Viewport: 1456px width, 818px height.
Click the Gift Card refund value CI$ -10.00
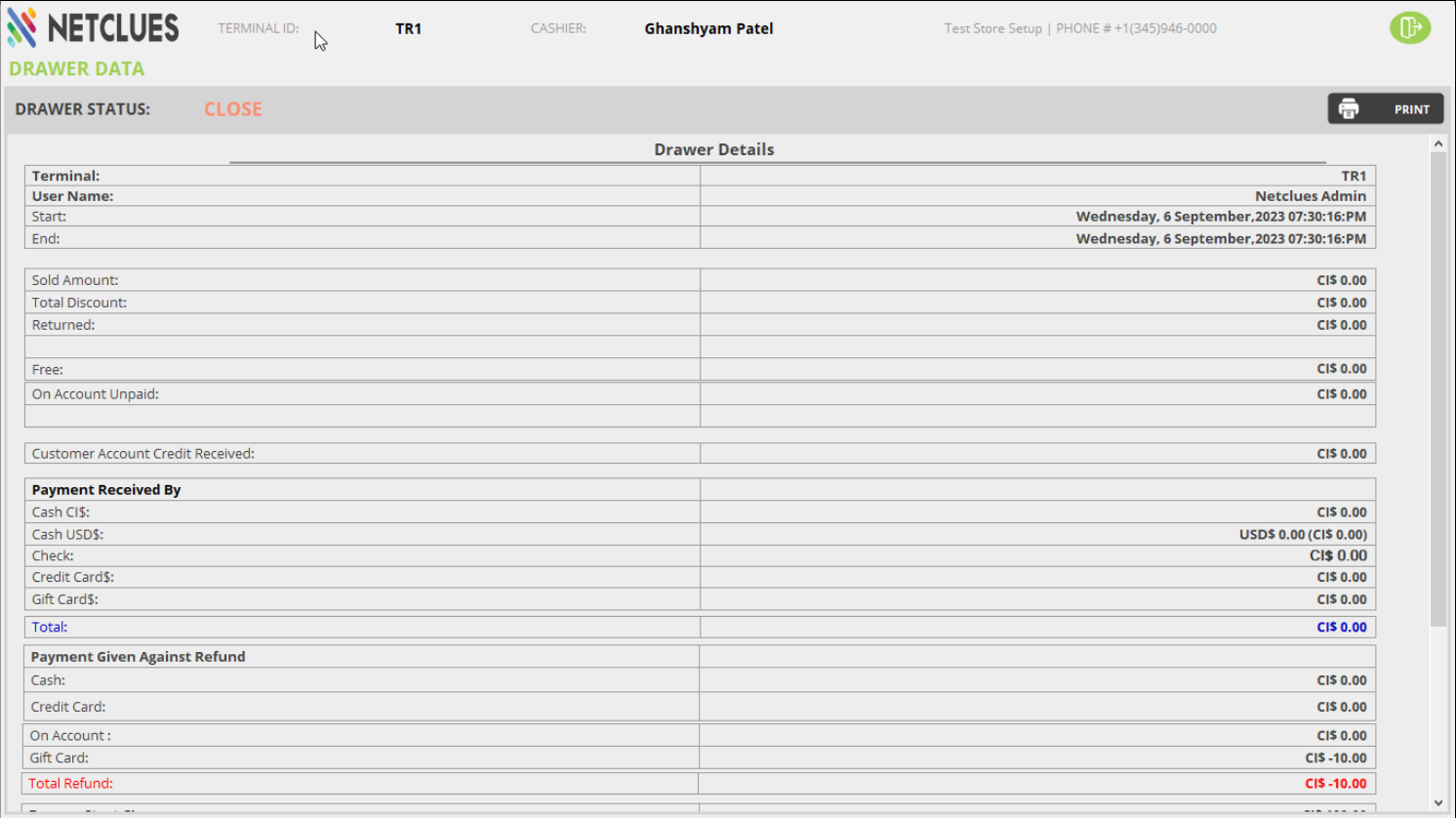1335,757
